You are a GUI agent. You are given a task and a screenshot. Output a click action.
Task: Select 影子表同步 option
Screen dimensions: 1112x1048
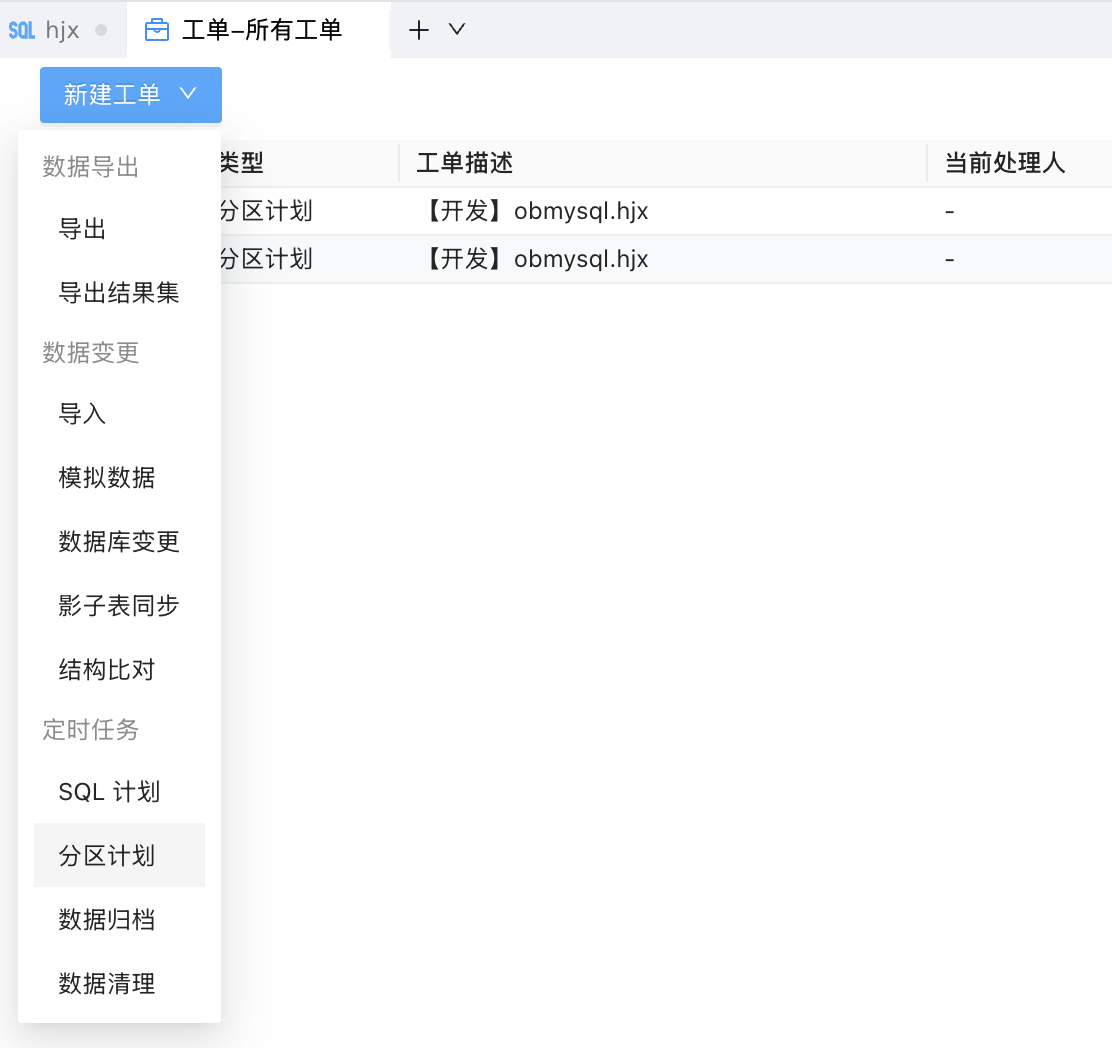click(x=119, y=606)
